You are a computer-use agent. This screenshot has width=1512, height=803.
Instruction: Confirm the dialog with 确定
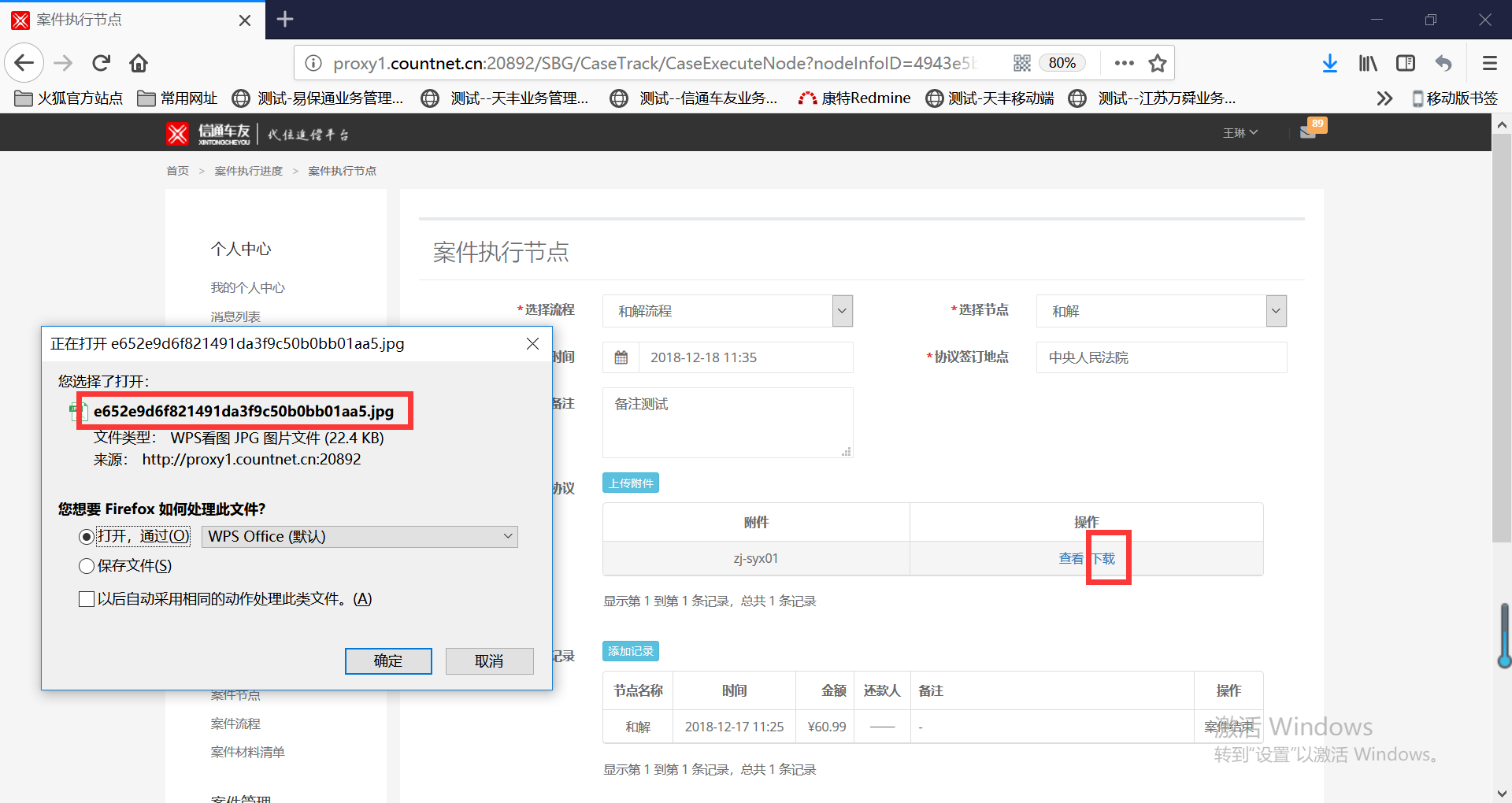click(388, 661)
